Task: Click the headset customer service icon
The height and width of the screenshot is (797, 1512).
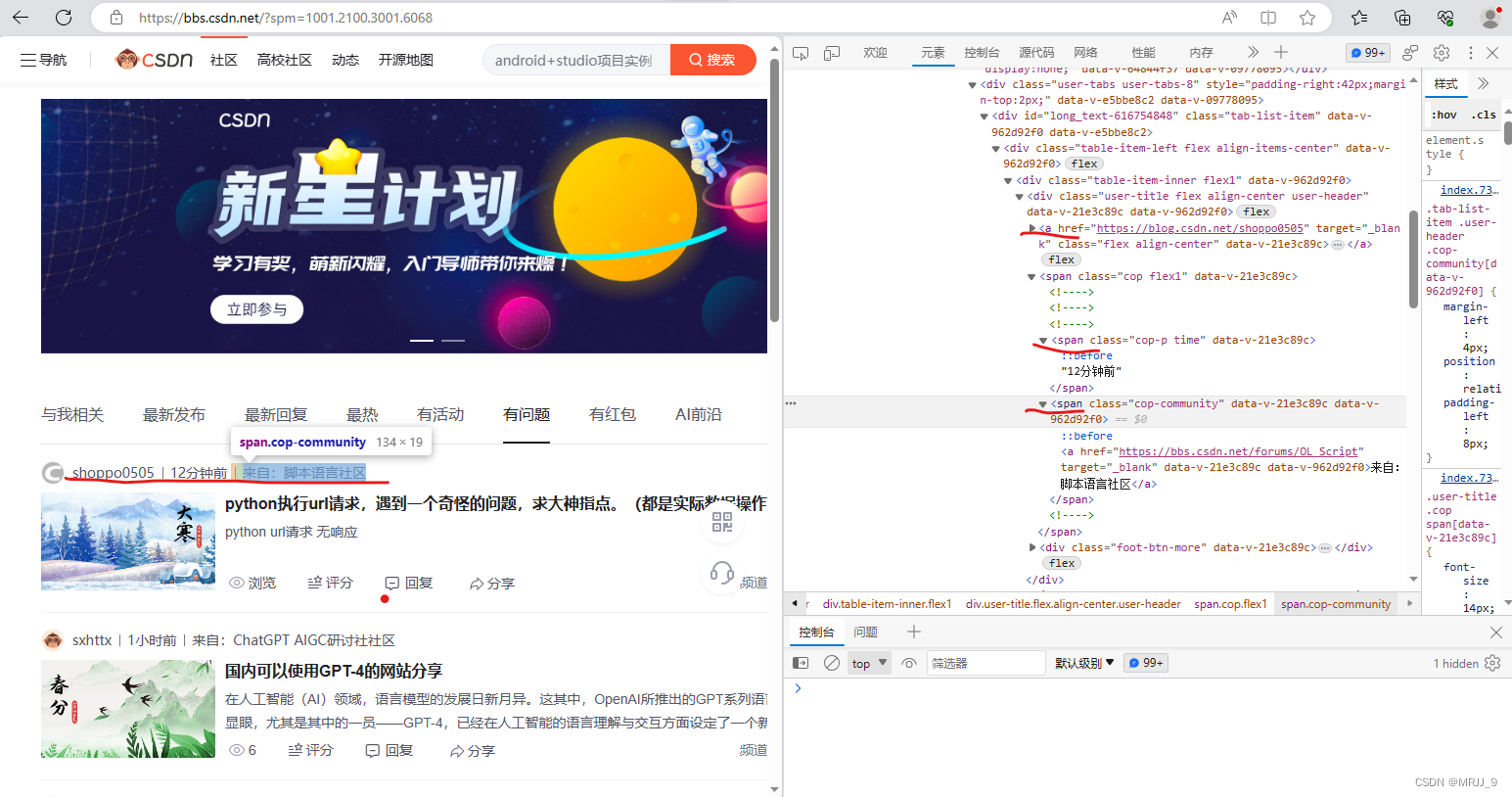Action: 722,573
